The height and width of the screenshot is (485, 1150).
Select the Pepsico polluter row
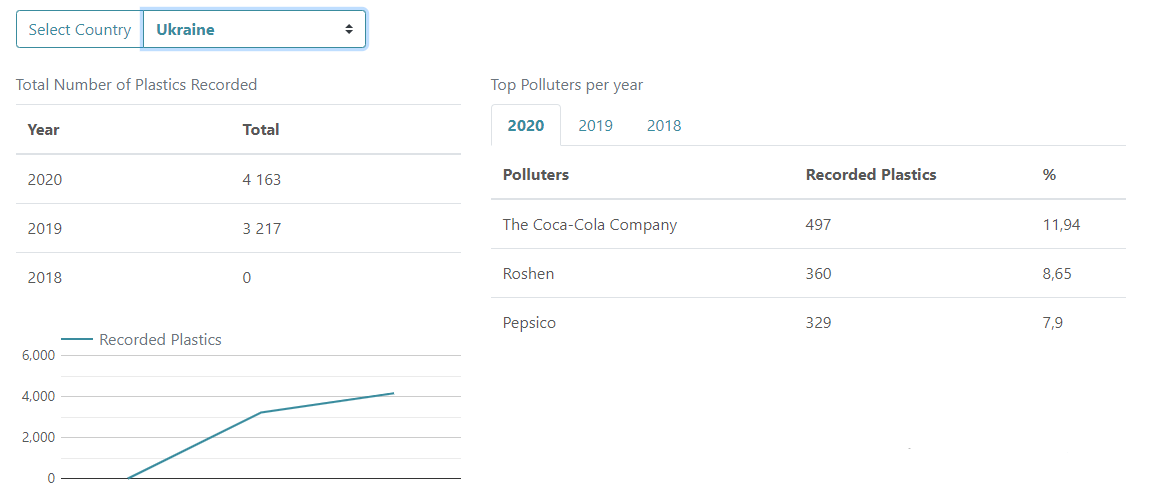point(529,323)
